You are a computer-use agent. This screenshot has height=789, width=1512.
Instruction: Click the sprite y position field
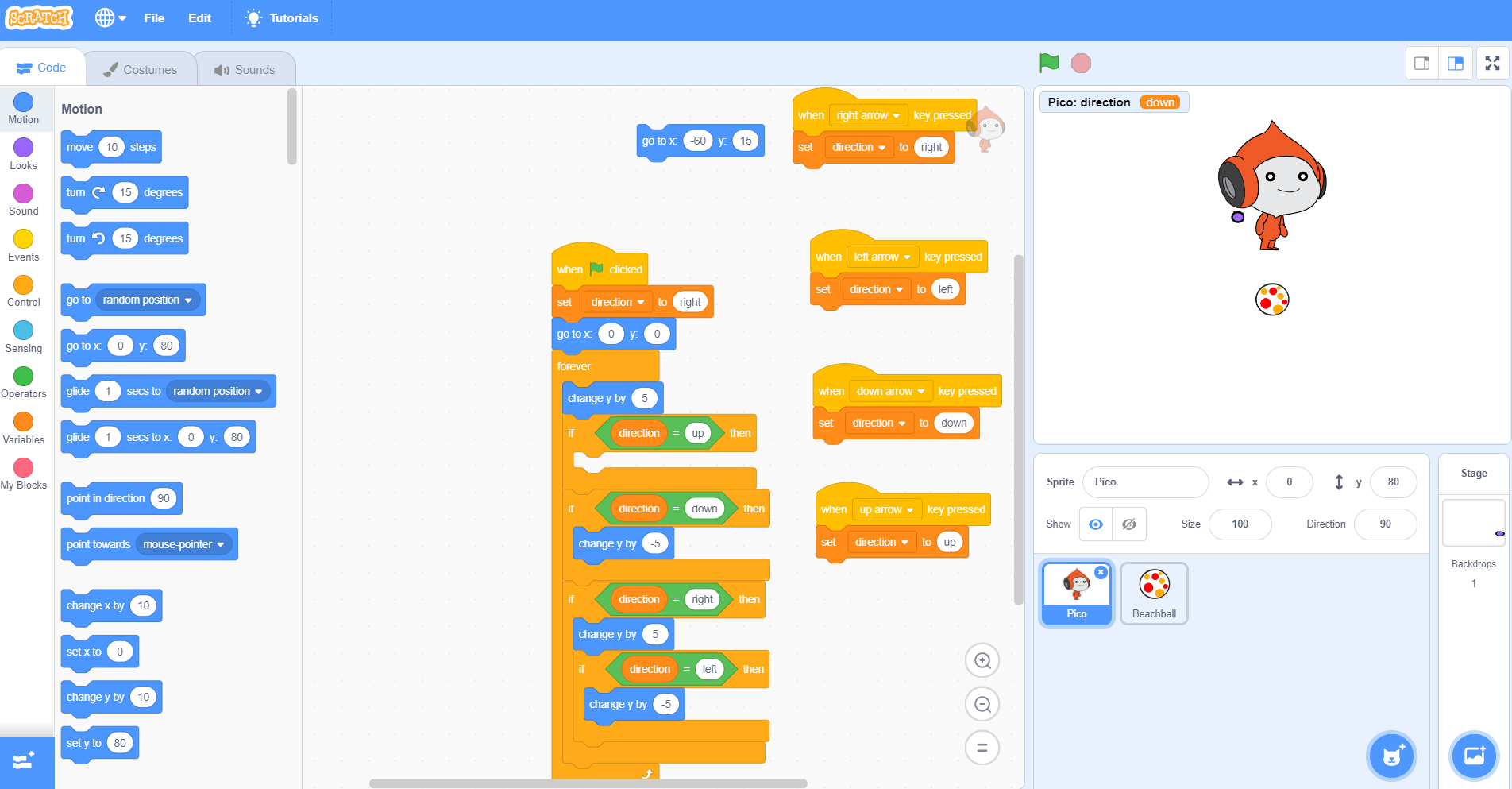pos(1393,482)
